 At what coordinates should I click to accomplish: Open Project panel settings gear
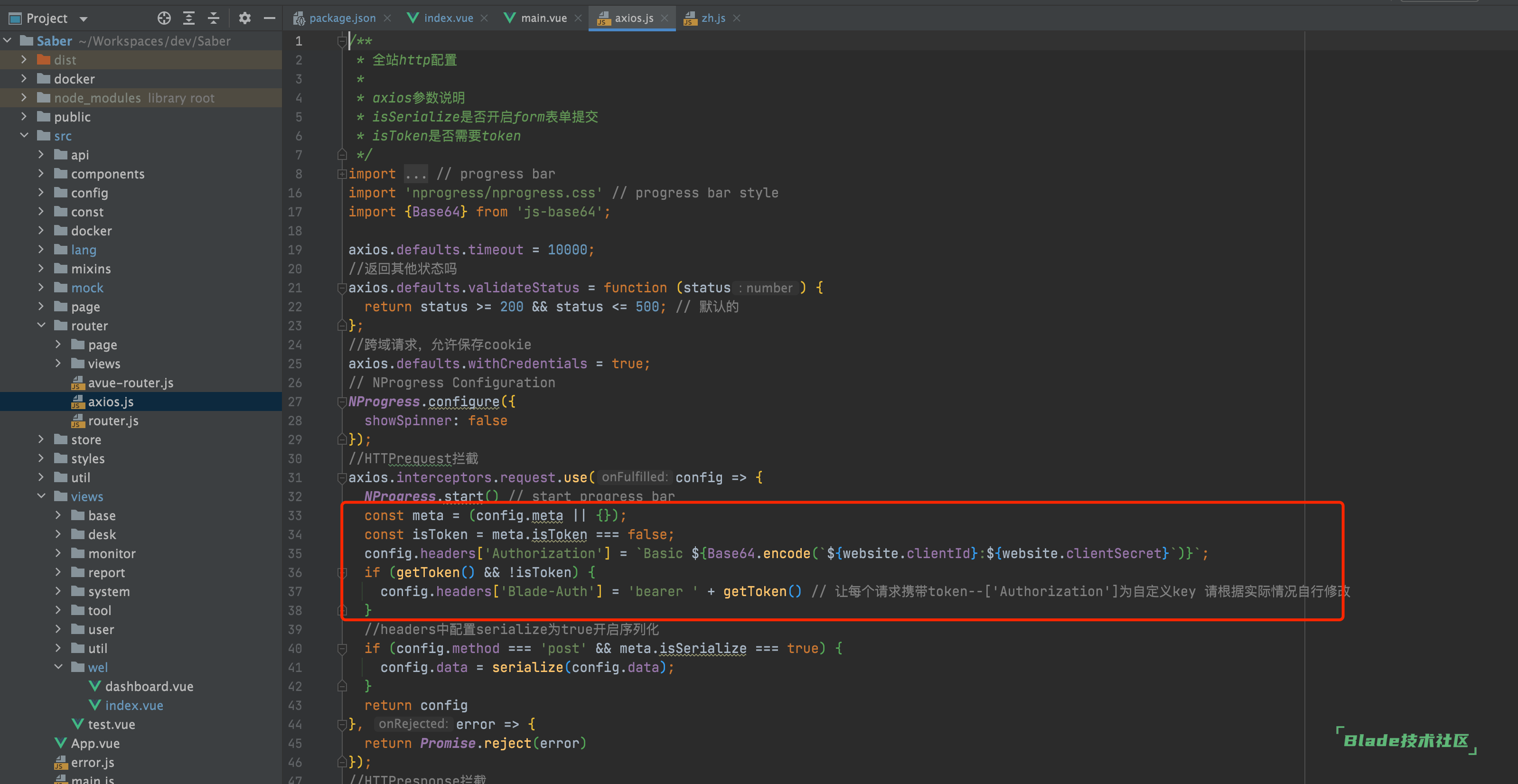[x=244, y=18]
